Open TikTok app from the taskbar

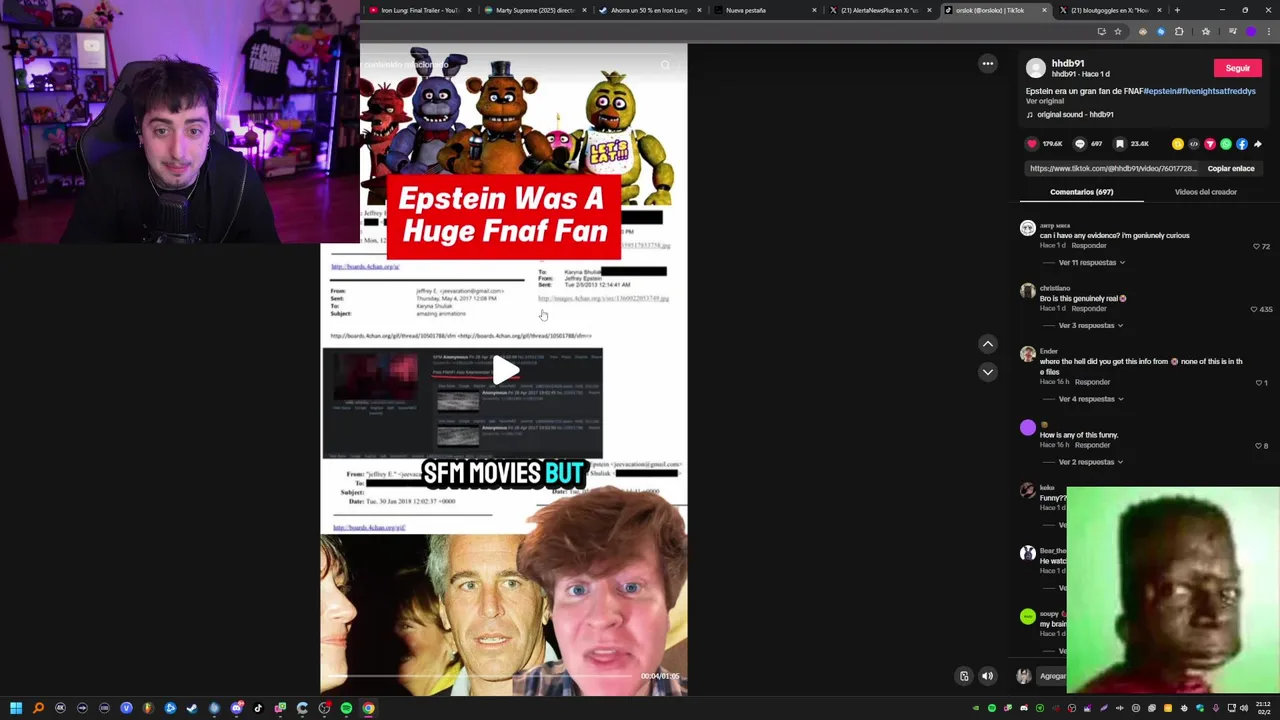click(x=258, y=708)
